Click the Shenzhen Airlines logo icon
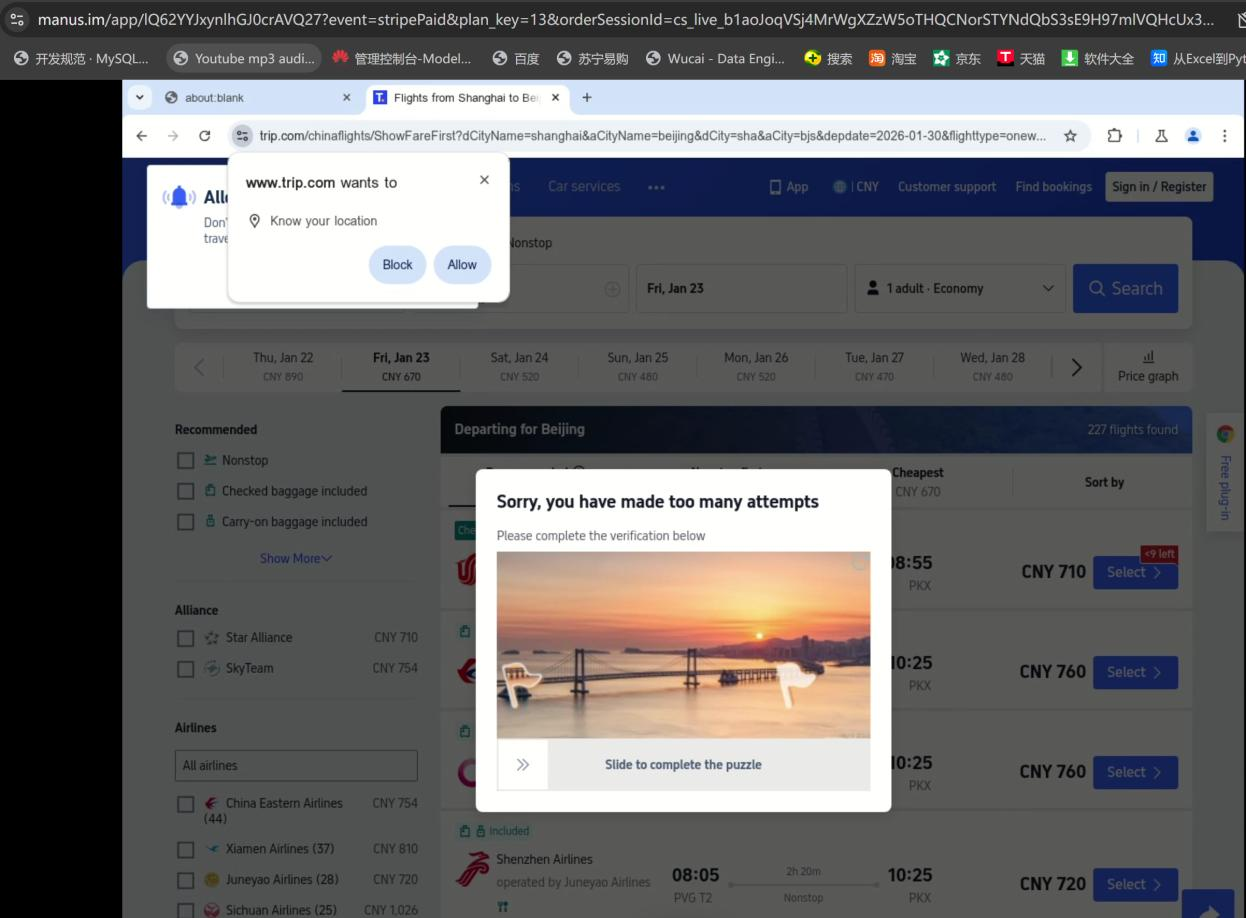This screenshot has height=918, width=1246. (x=473, y=869)
